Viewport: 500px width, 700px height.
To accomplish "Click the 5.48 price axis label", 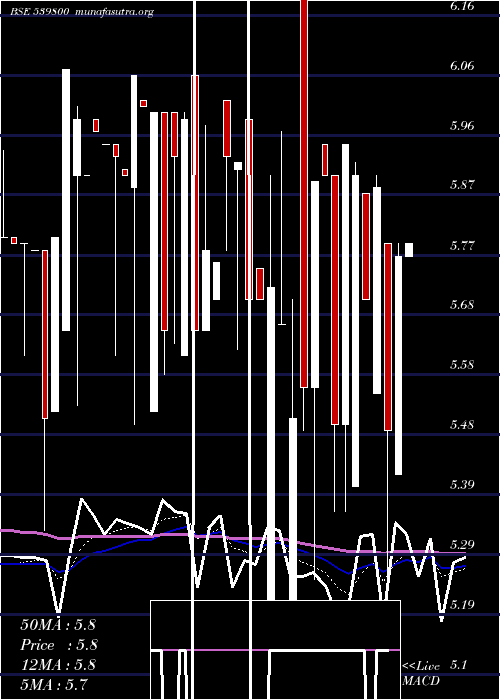I will click(462, 424).
